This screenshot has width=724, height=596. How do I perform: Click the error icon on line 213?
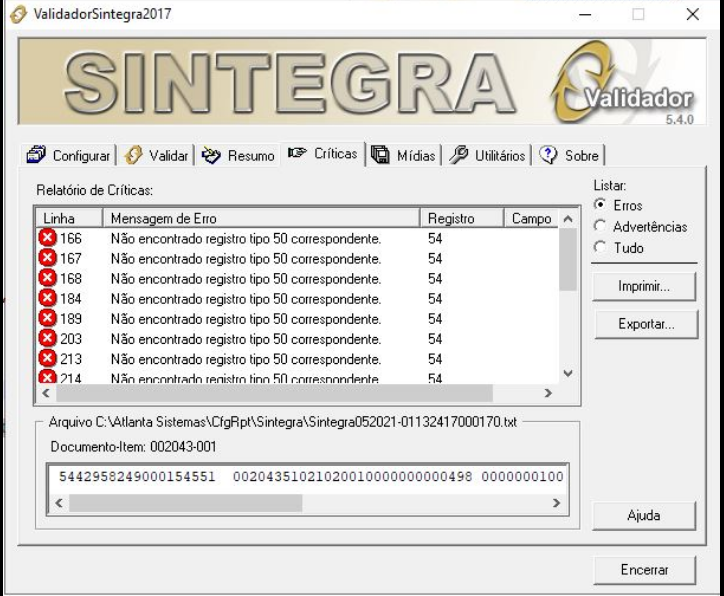pos(47,358)
